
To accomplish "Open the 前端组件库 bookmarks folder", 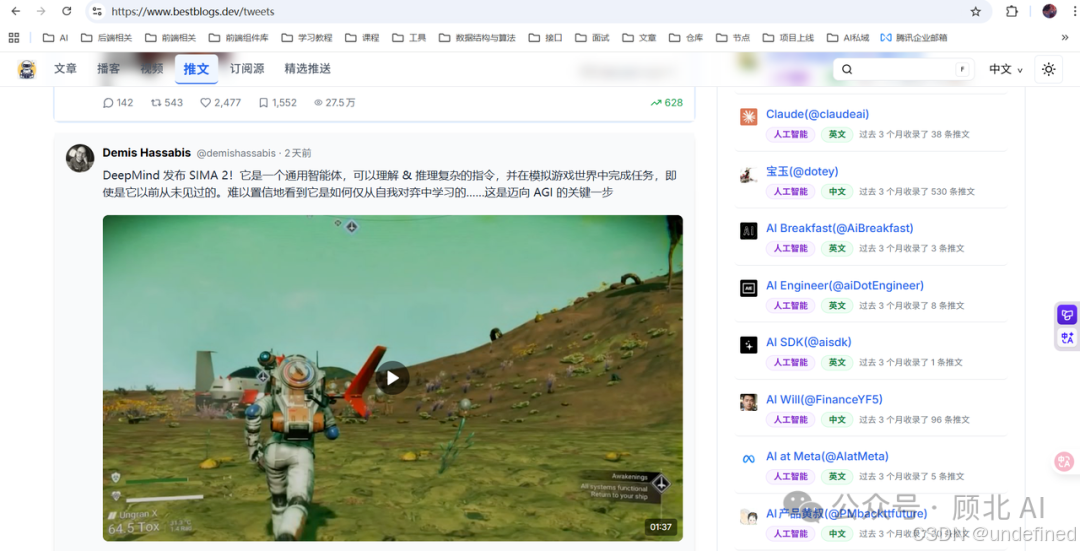I will click(238, 38).
